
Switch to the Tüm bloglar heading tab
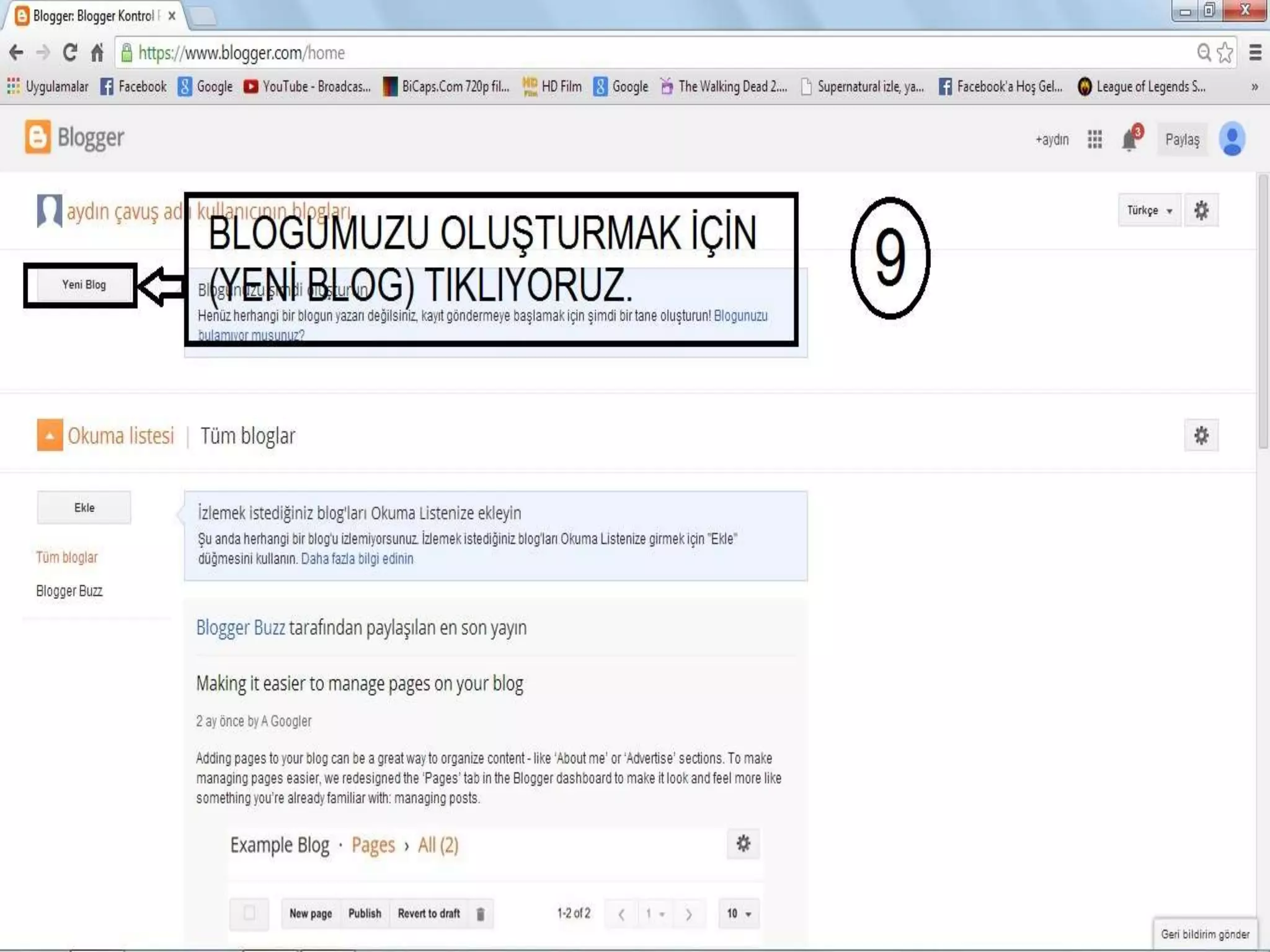(x=247, y=436)
